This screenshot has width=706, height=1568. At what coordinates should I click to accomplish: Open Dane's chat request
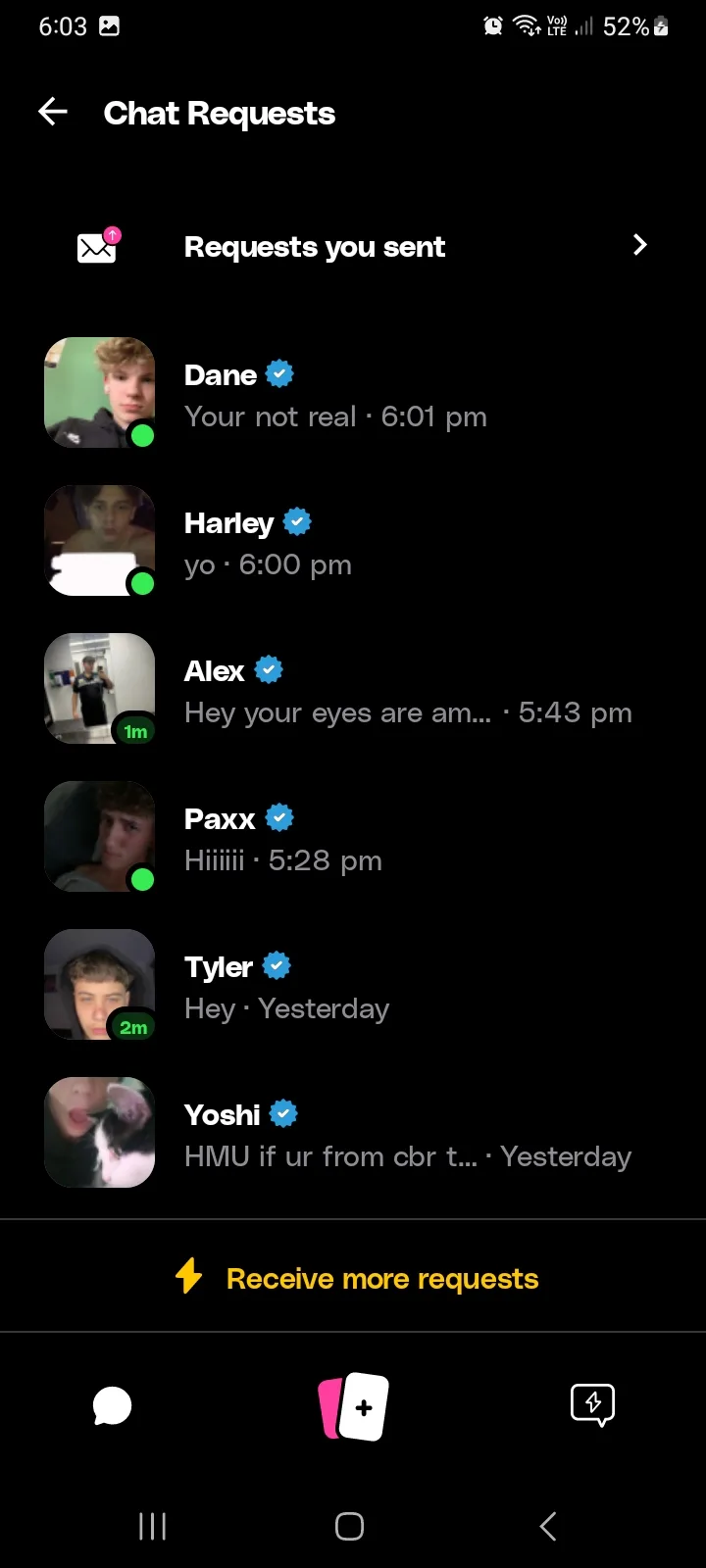coord(353,394)
